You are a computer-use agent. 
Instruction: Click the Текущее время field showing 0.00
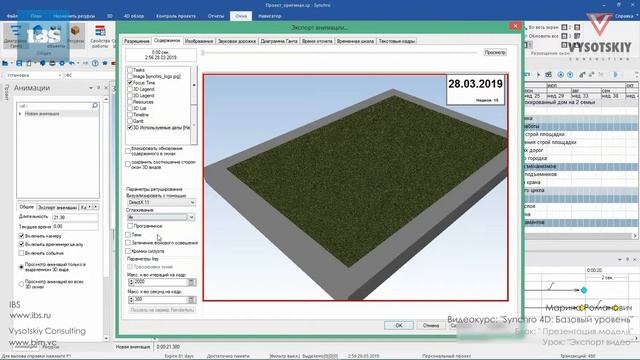75,226
